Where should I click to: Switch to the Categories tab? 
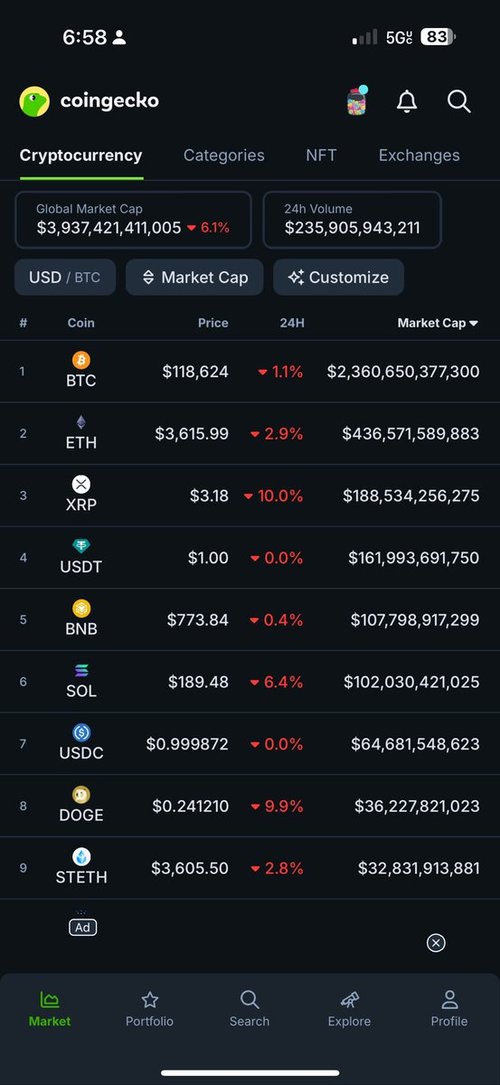coord(223,156)
